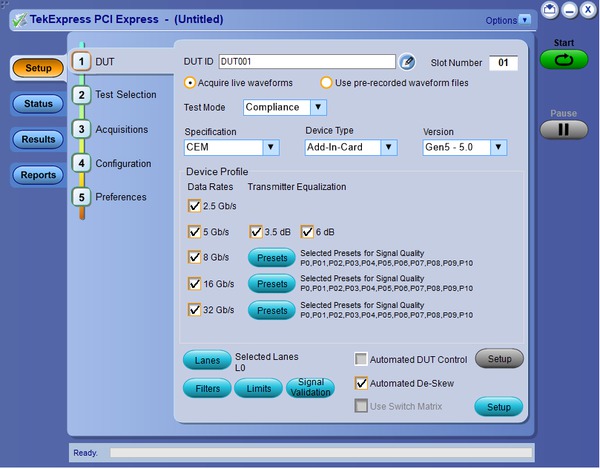600x469 pixels.
Task: Open the Test Mode dropdown
Action: pyautogui.click(x=318, y=107)
